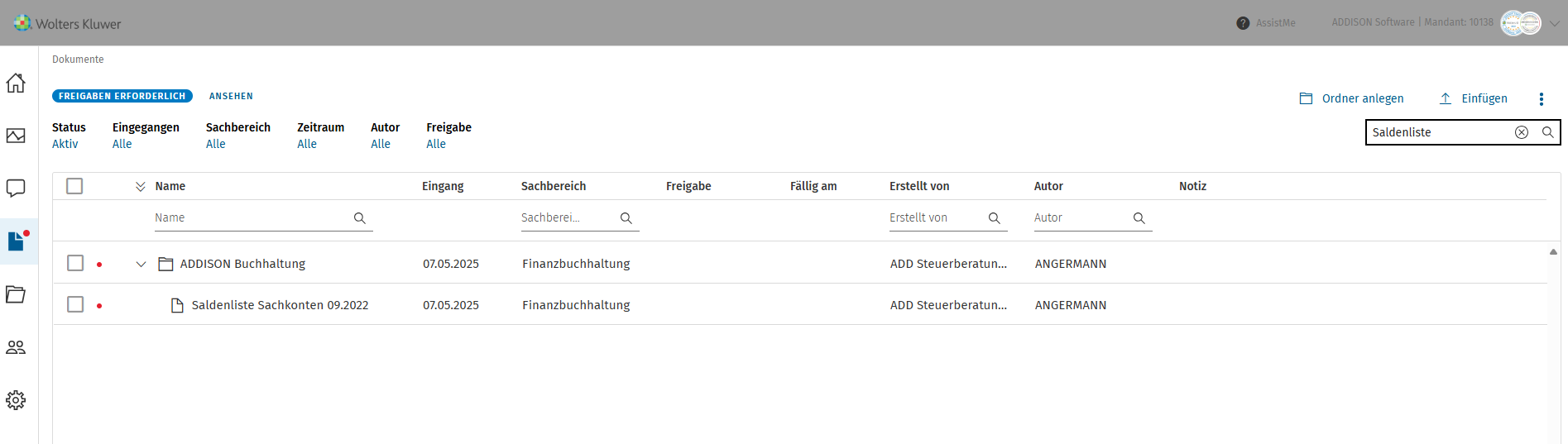Check the ADDISON Buchhaltung row checkbox
This screenshot has height=444, width=1568.
(75, 263)
